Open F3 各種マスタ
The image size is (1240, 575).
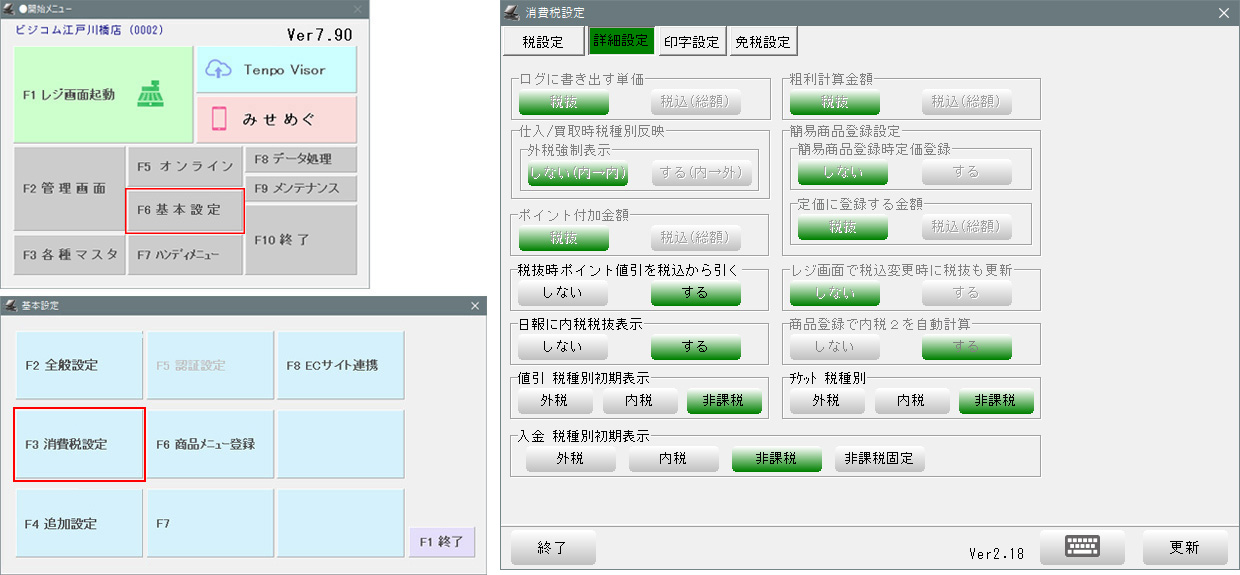[x=69, y=255]
